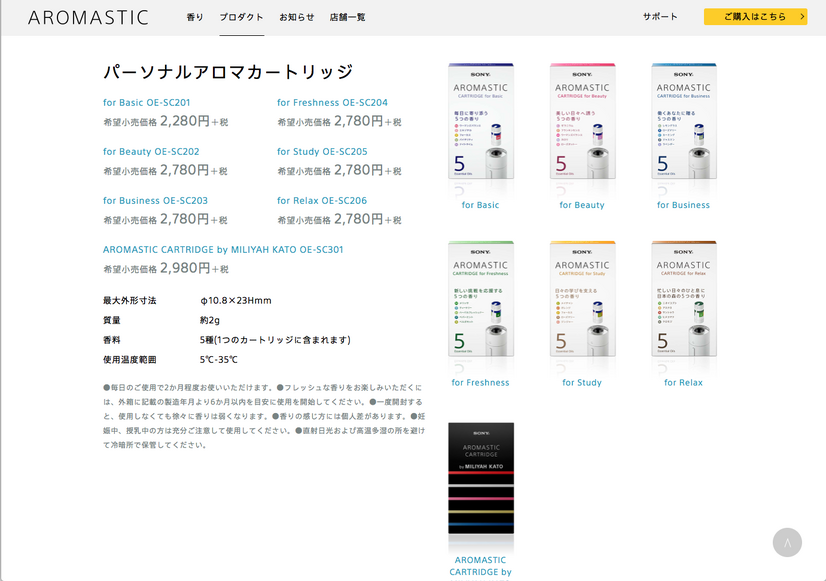Click the for Basic caption under image
Image resolution: width=826 pixels, height=581 pixels.
[480, 205]
